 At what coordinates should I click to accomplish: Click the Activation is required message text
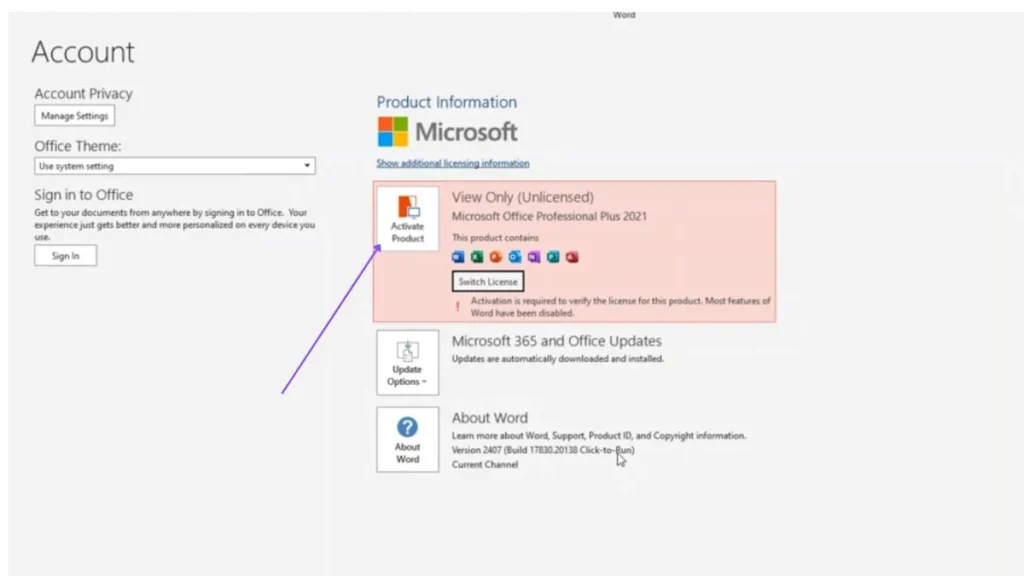tap(620, 307)
